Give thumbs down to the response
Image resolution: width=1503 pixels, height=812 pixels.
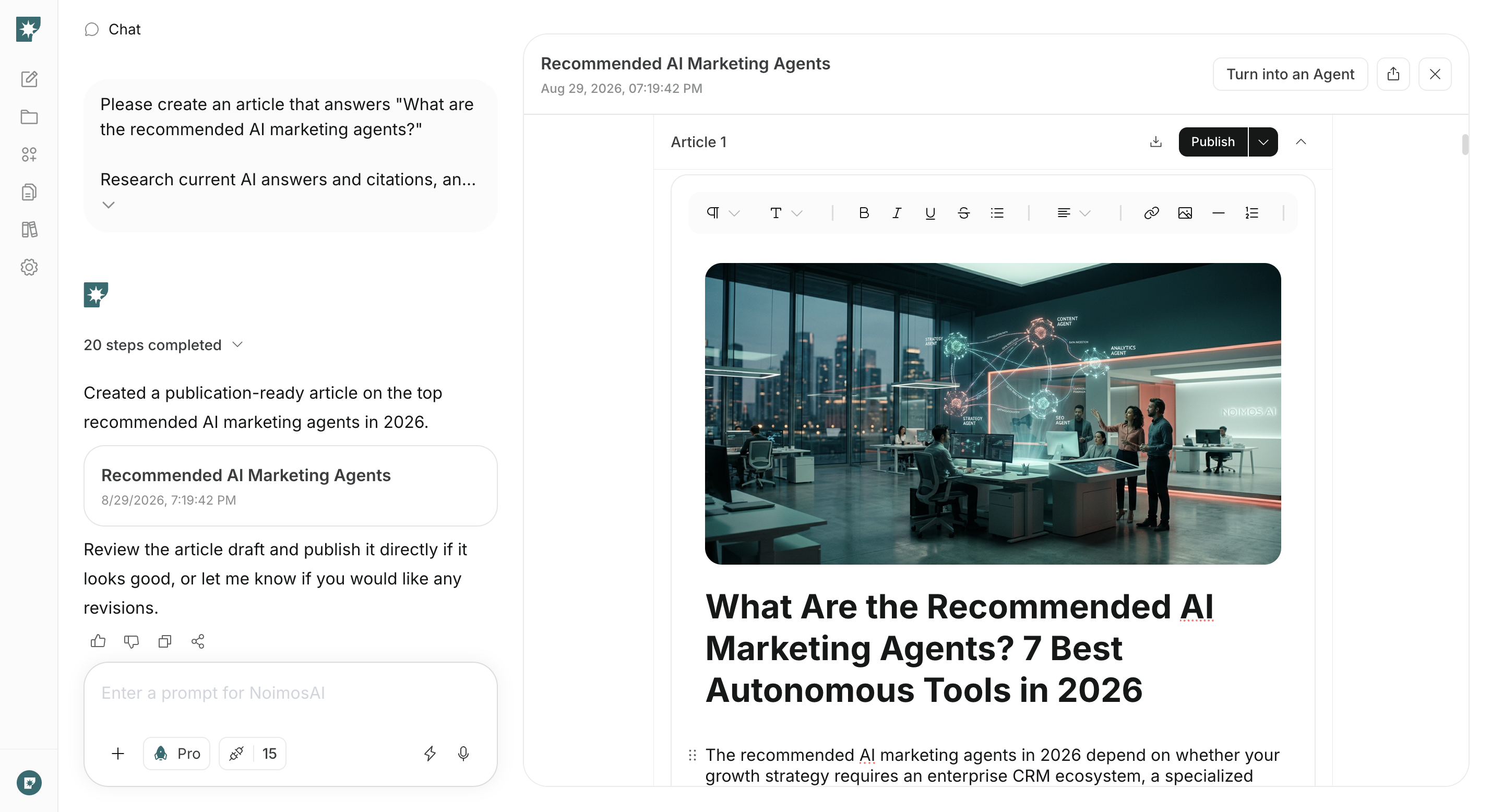132,641
